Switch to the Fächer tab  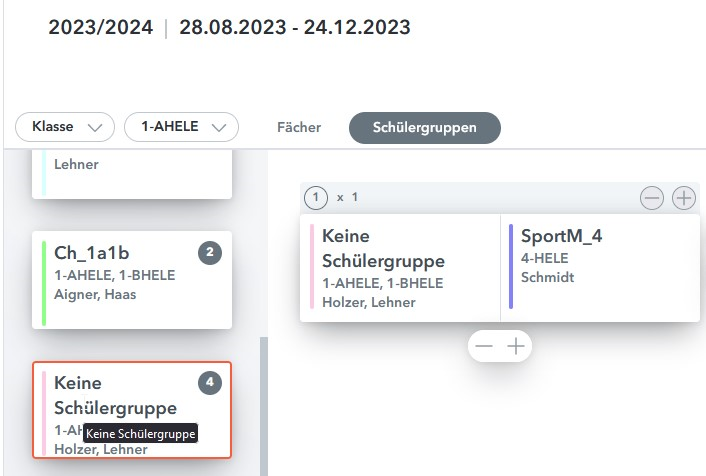299,127
